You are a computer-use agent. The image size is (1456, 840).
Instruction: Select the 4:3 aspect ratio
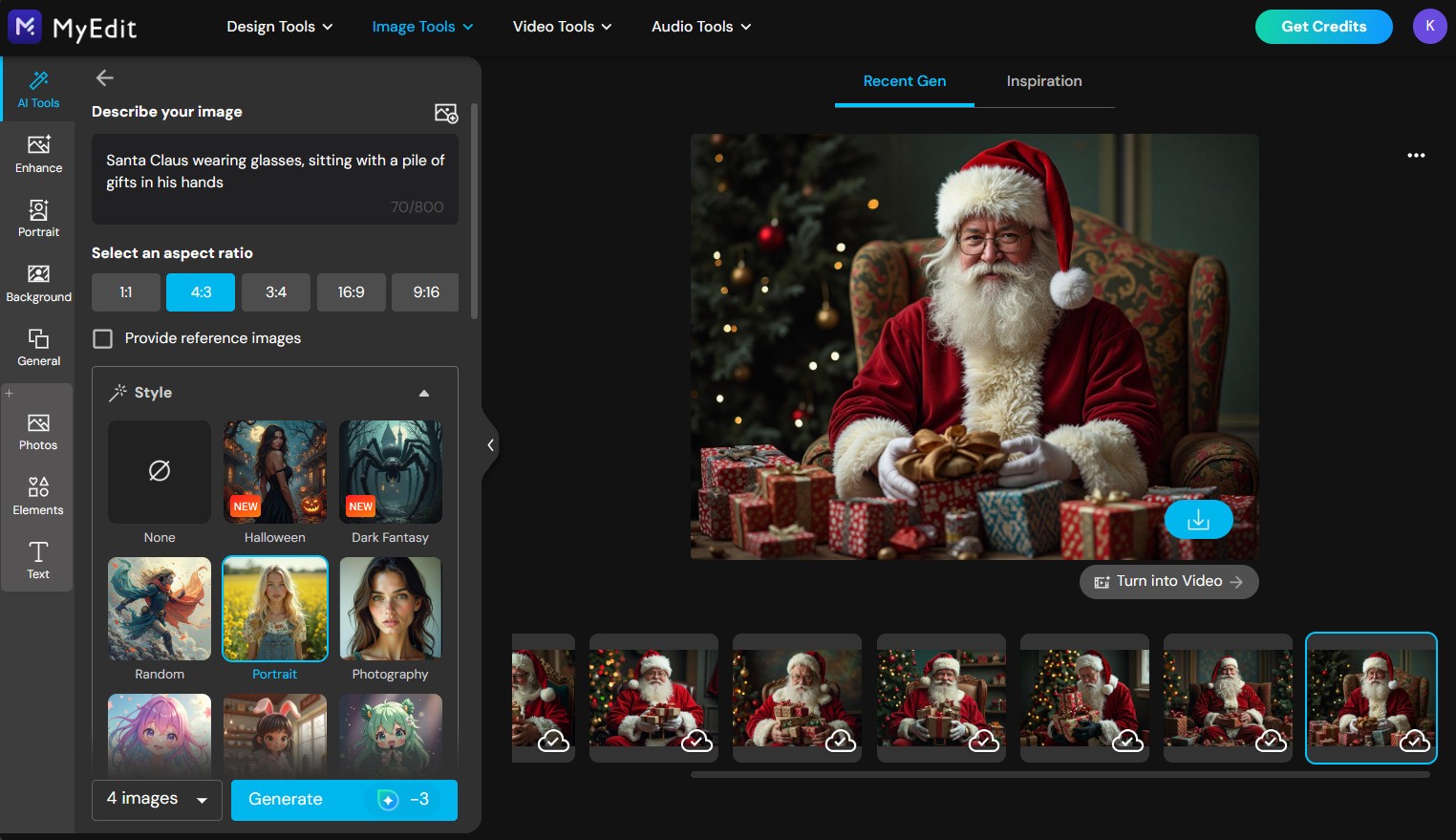[x=201, y=292]
